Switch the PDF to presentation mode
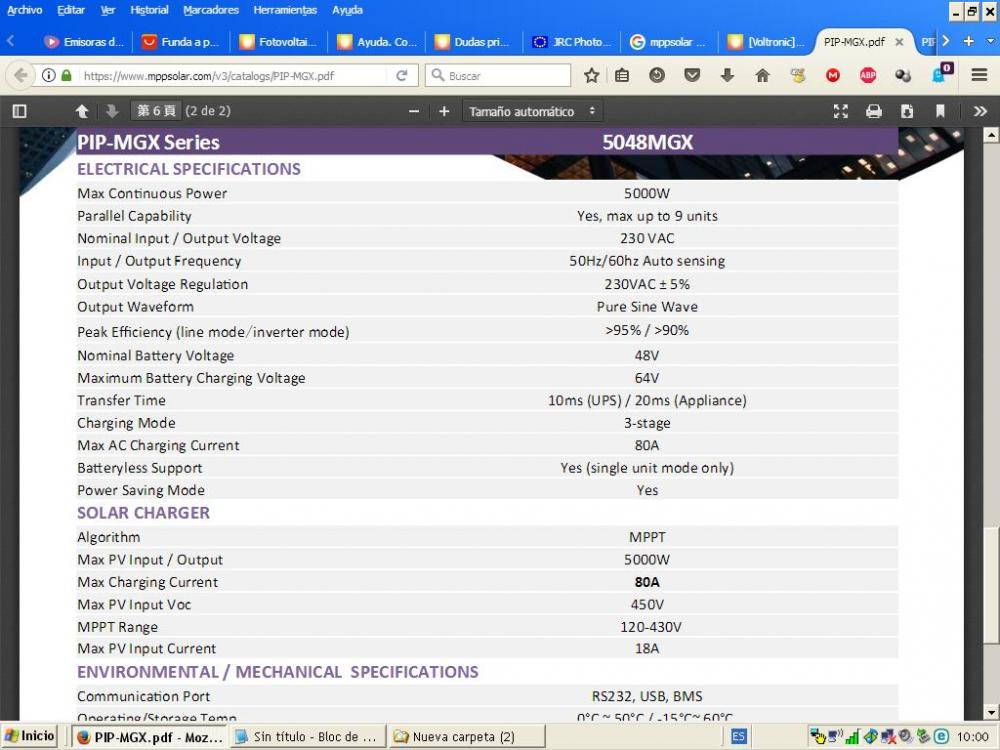 pyautogui.click(x=841, y=111)
